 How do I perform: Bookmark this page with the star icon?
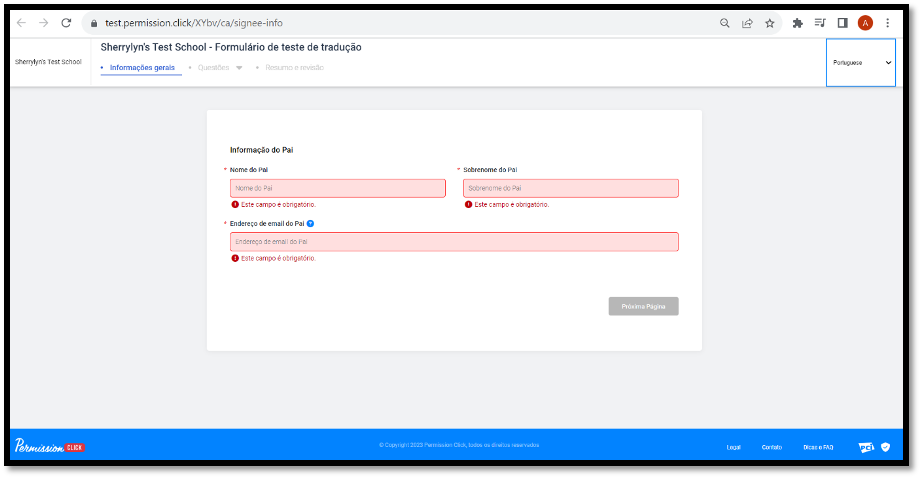[770, 23]
